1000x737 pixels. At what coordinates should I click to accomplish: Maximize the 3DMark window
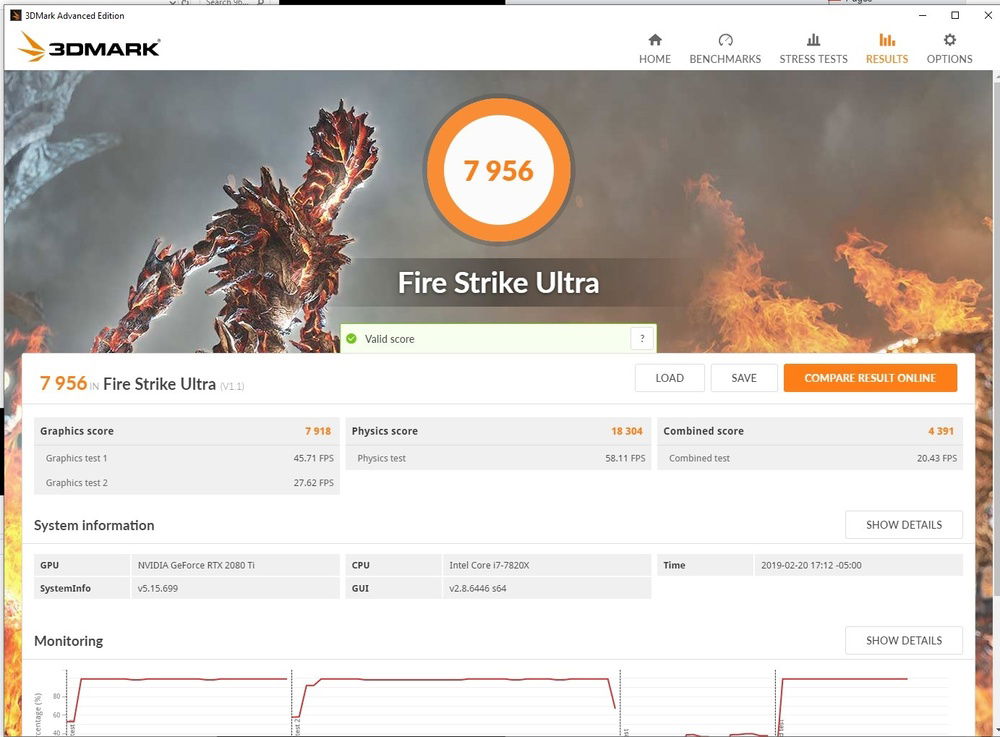[x=955, y=15]
